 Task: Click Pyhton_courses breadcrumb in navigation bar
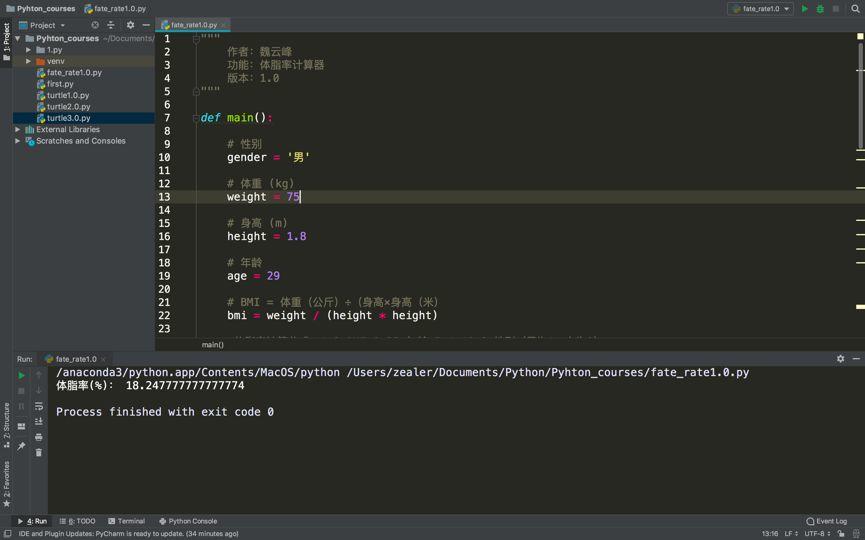click(40, 9)
